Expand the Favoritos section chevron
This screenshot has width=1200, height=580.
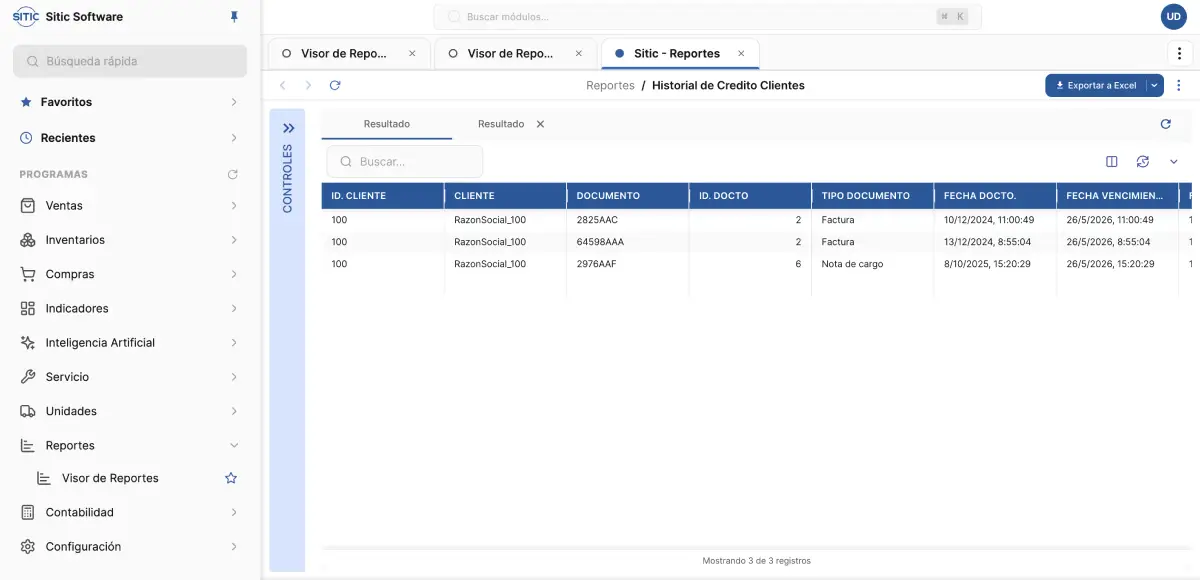234,102
